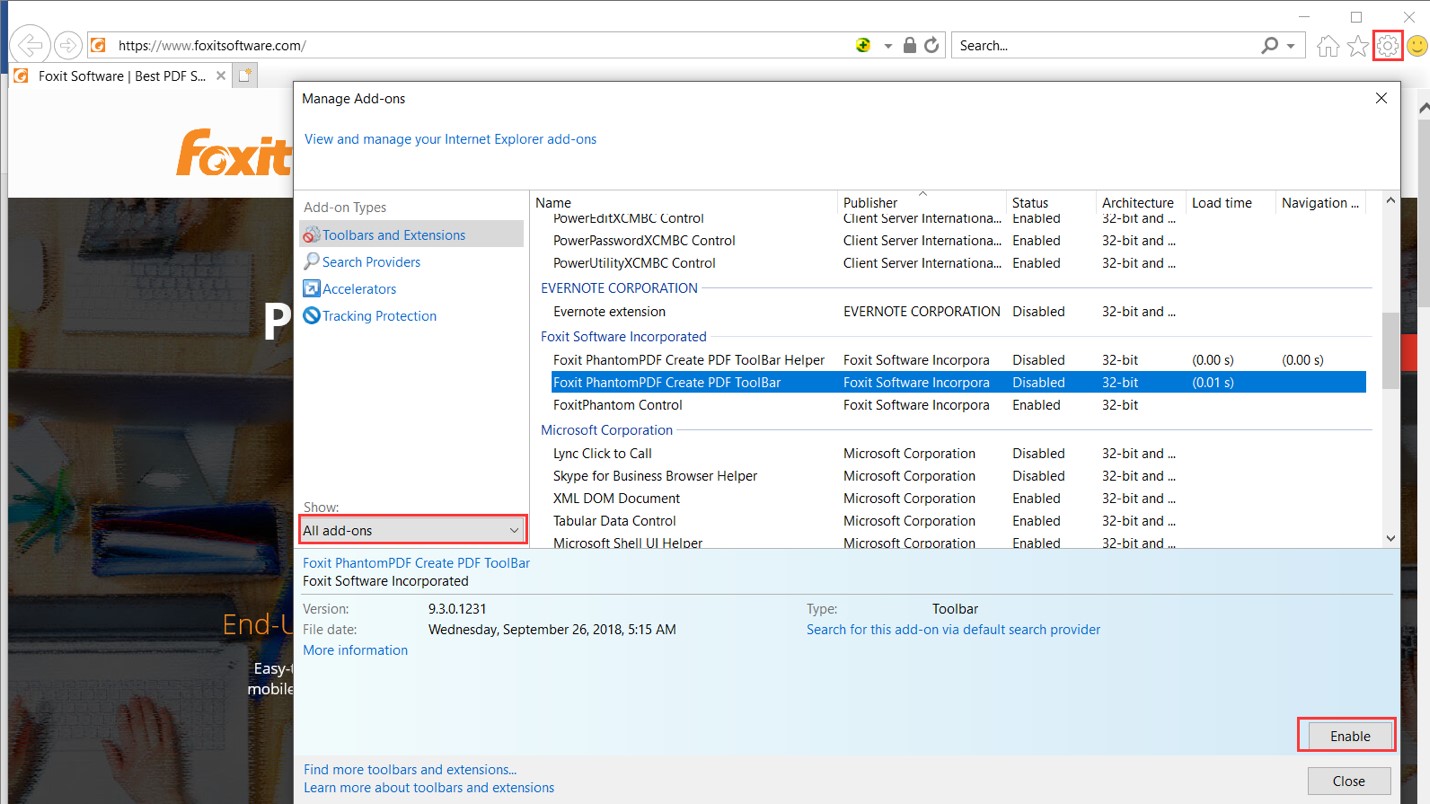The height and width of the screenshot is (804, 1430).
Task: Click the security padlock icon in address bar
Action: tap(909, 45)
